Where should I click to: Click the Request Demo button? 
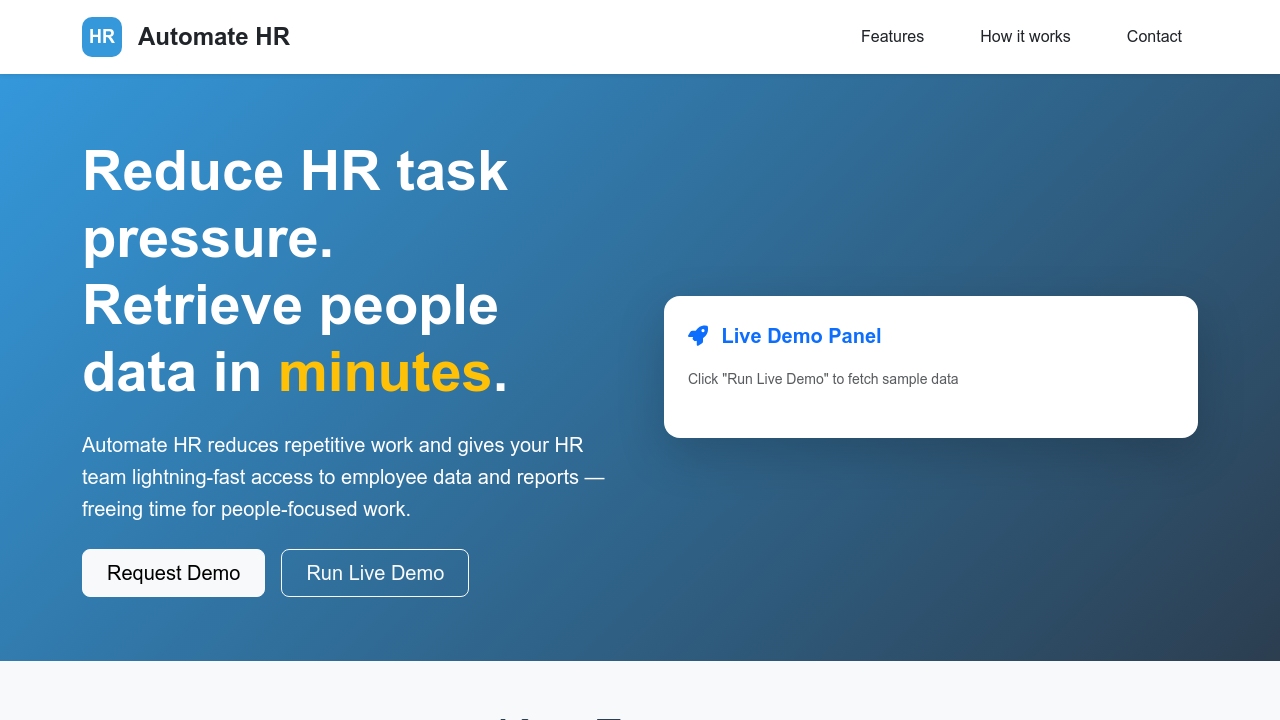(x=173, y=572)
